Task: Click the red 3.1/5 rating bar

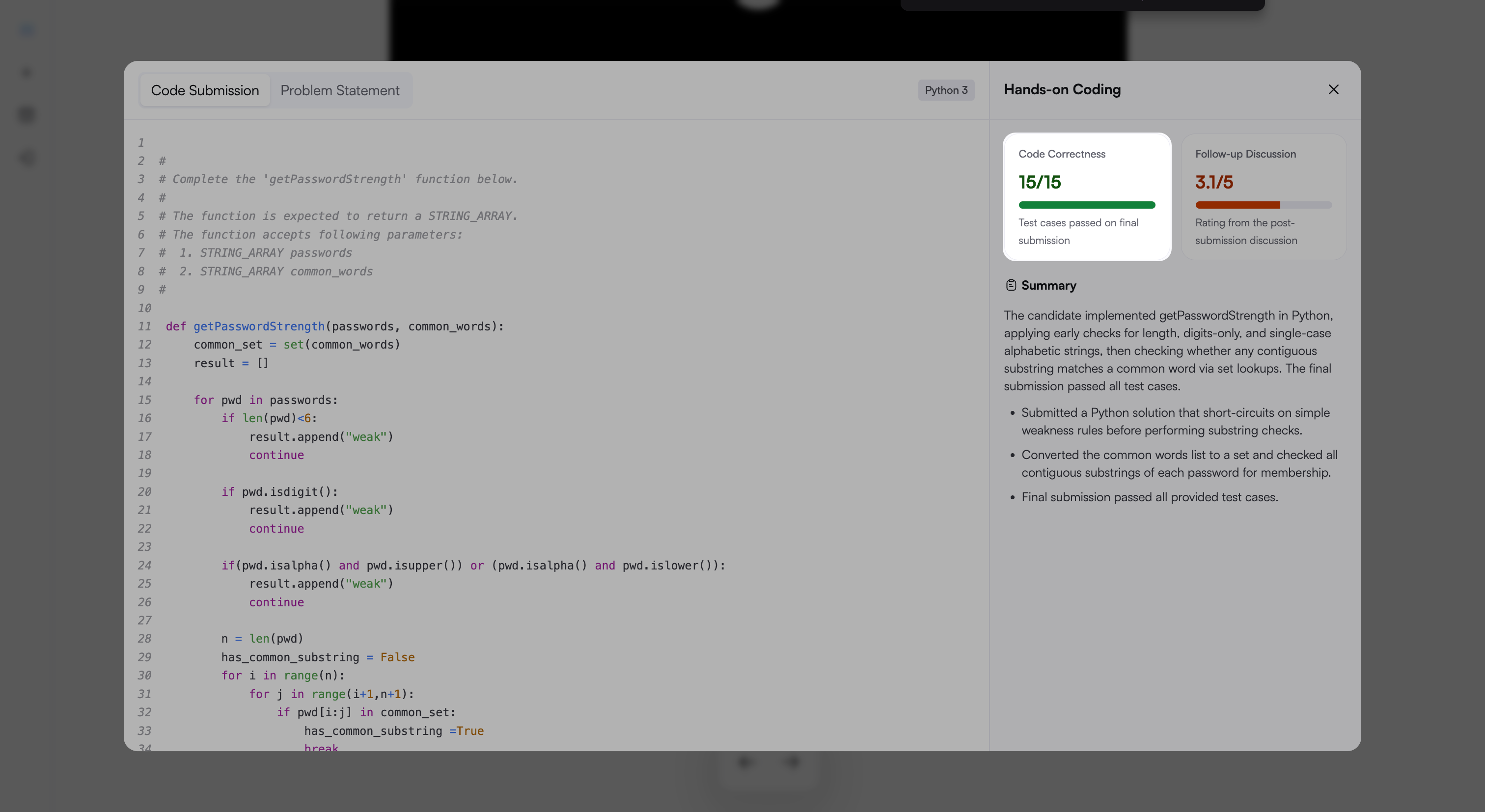Action: click(1263, 205)
